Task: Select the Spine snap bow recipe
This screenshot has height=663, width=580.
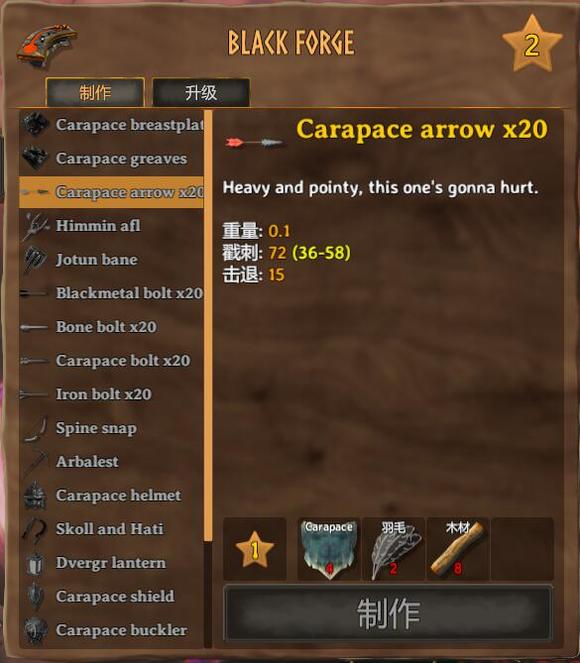Action: click(x=112, y=428)
